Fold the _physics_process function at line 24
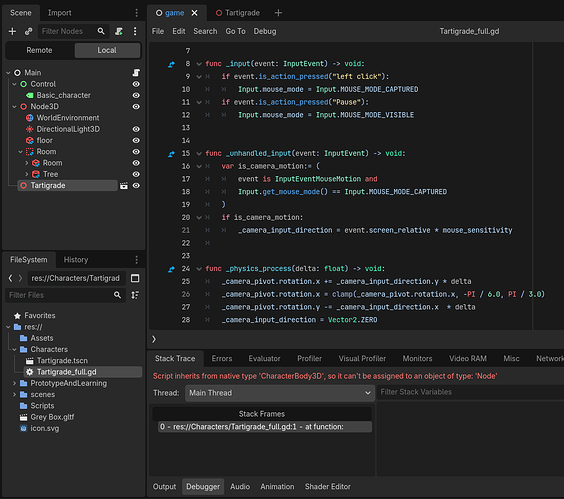564x499 pixels. (199, 269)
